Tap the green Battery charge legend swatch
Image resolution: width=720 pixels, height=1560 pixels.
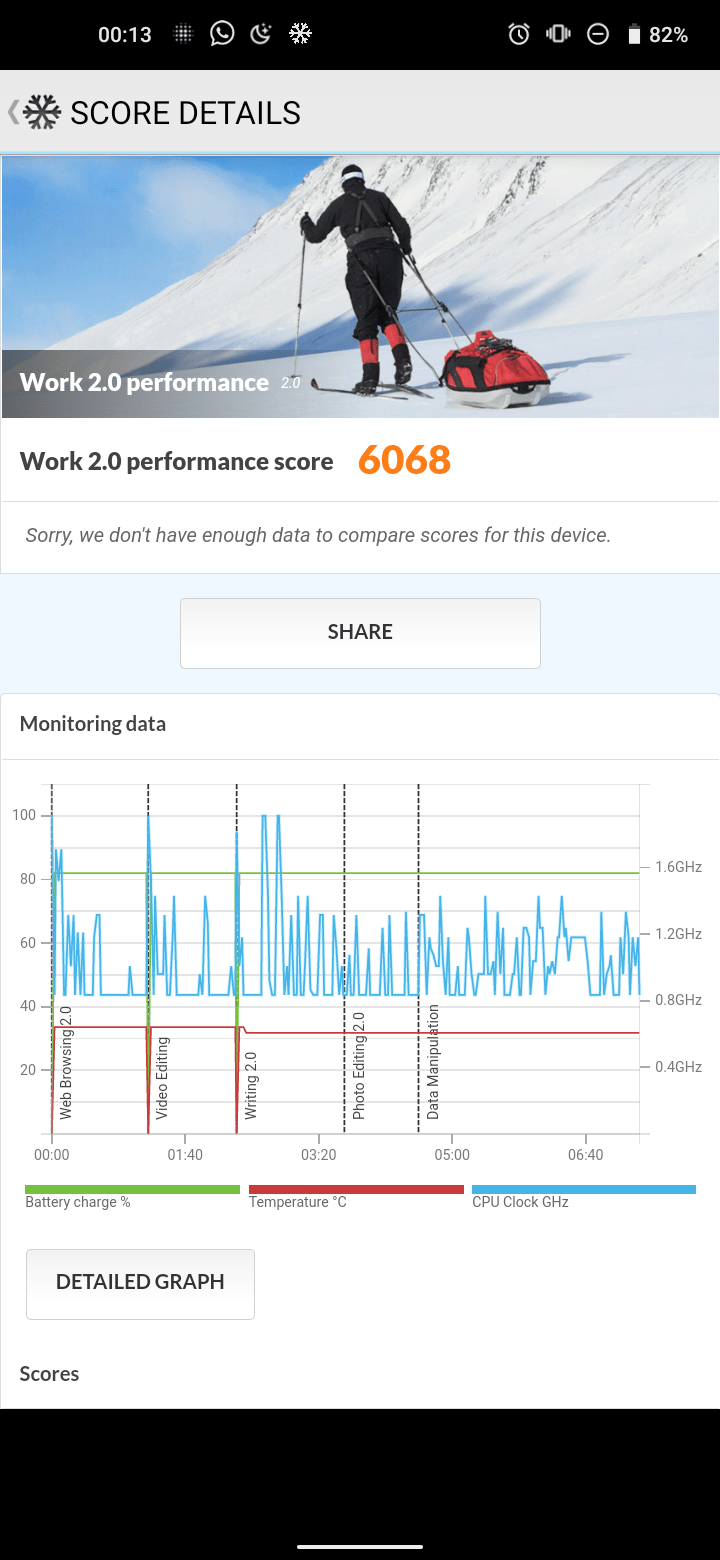132,1189
